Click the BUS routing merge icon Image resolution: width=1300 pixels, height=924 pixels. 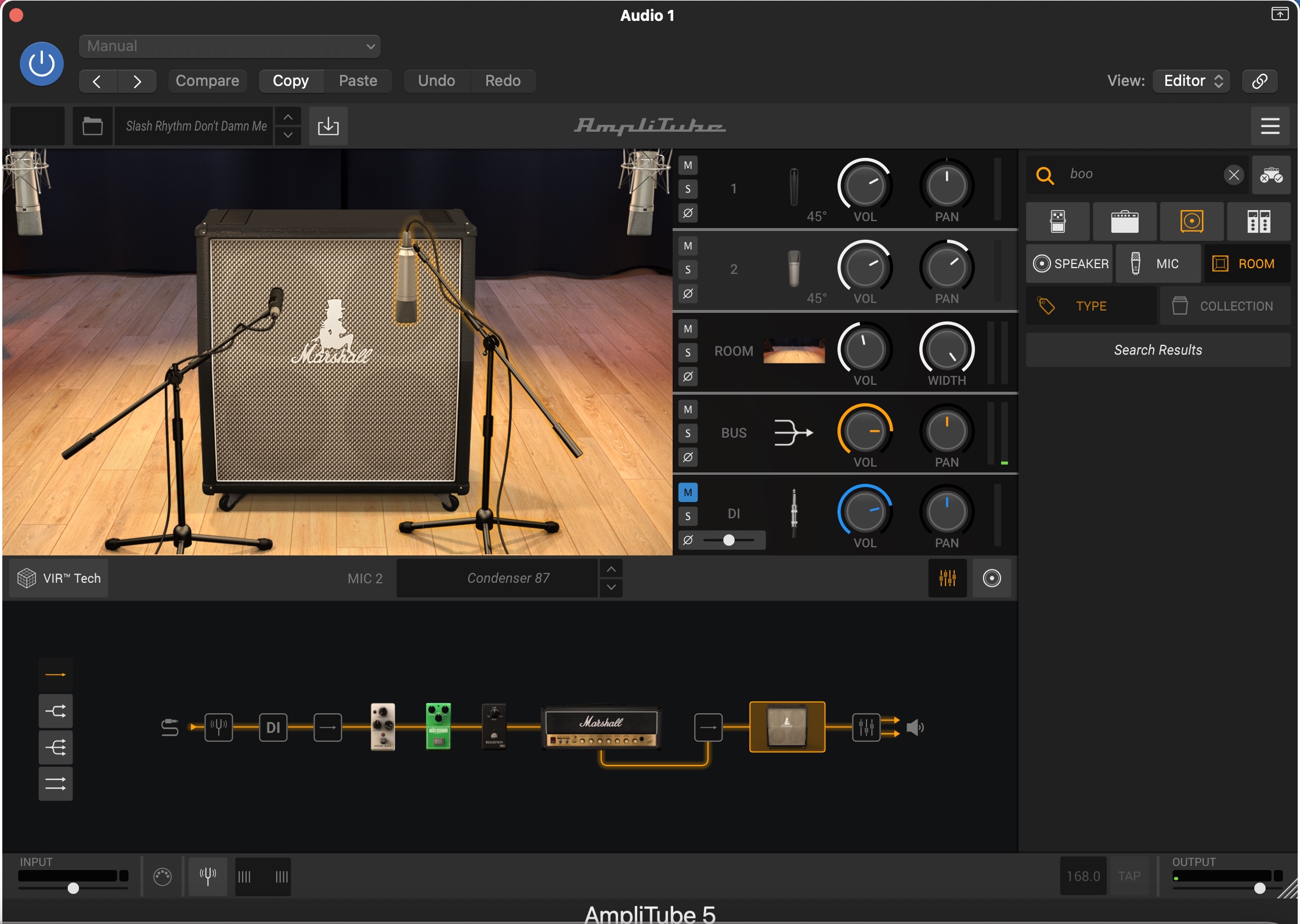793,433
